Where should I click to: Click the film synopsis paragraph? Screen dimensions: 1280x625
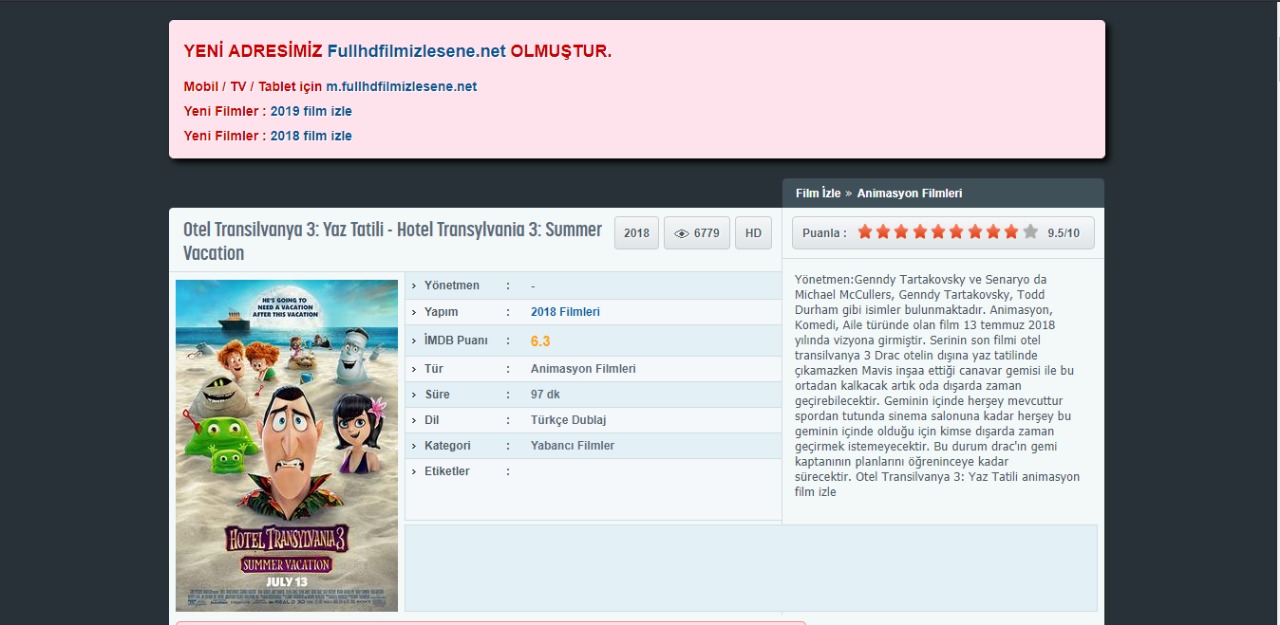(937, 385)
